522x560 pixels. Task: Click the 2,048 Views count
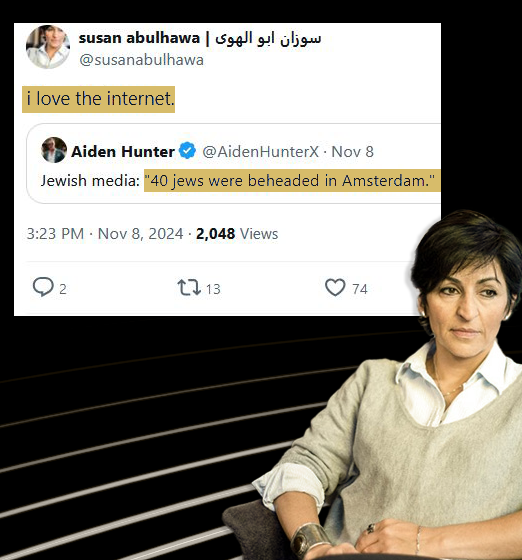[x=237, y=234]
